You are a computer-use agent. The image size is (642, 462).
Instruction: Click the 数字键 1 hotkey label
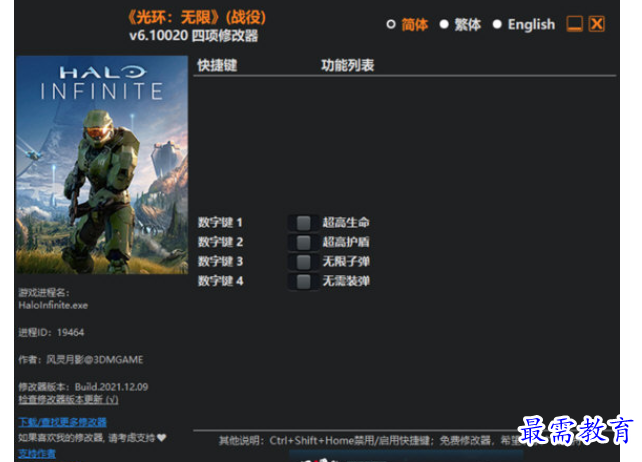(220, 223)
